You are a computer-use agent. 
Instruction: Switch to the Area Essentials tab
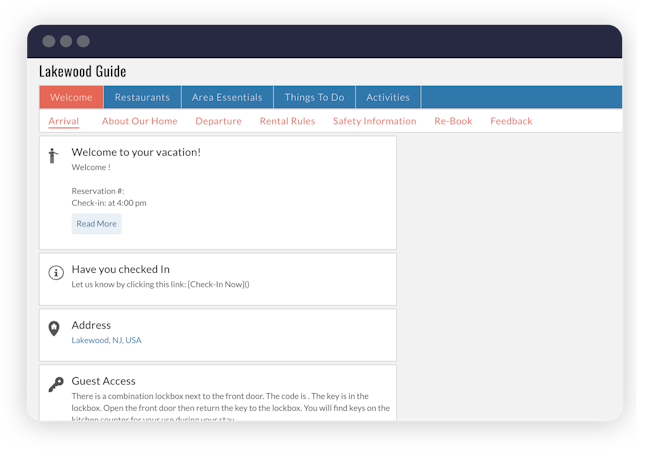coord(227,97)
